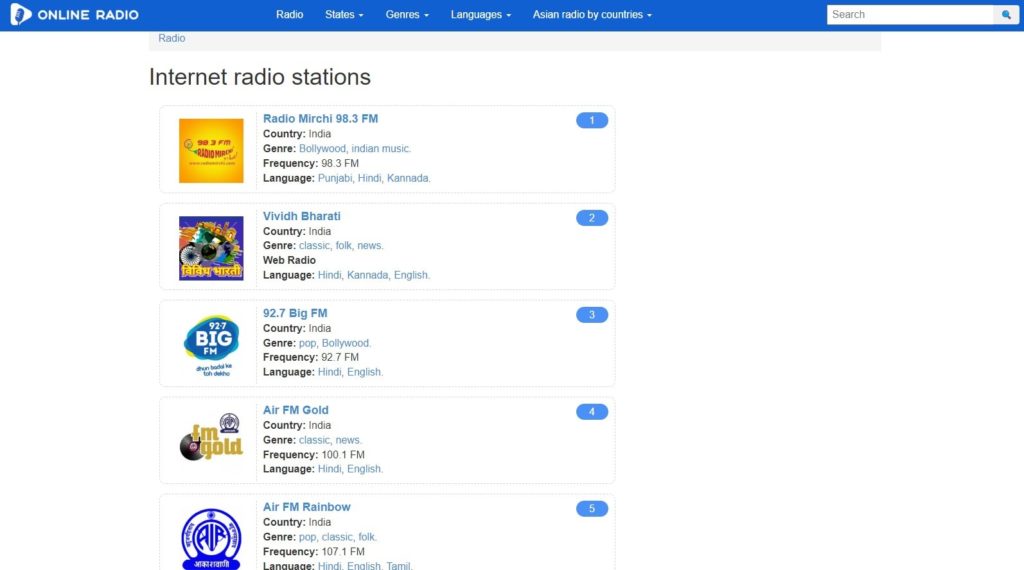Open the Radio Mirchi 98.3 FM title link
The width and height of the screenshot is (1024, 570).
pyautogui.click(x=320, y=119)
